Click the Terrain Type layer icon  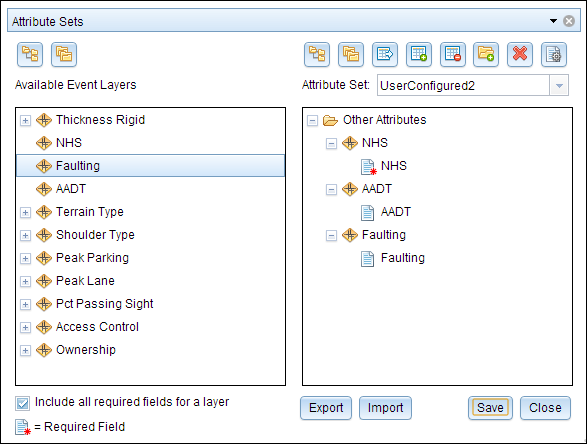click(44, 212)
